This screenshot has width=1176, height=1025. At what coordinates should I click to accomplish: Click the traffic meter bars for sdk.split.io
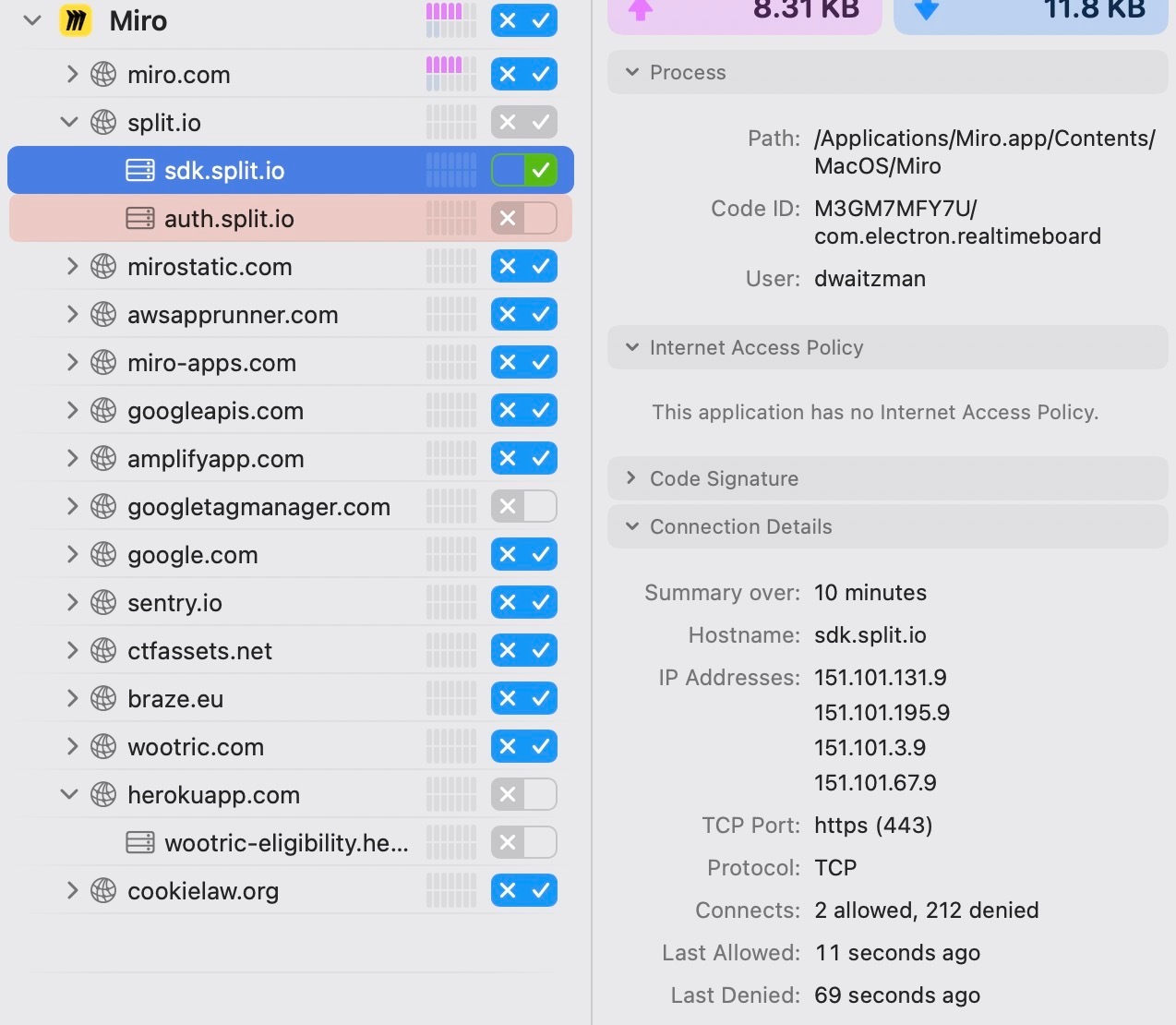451,170
